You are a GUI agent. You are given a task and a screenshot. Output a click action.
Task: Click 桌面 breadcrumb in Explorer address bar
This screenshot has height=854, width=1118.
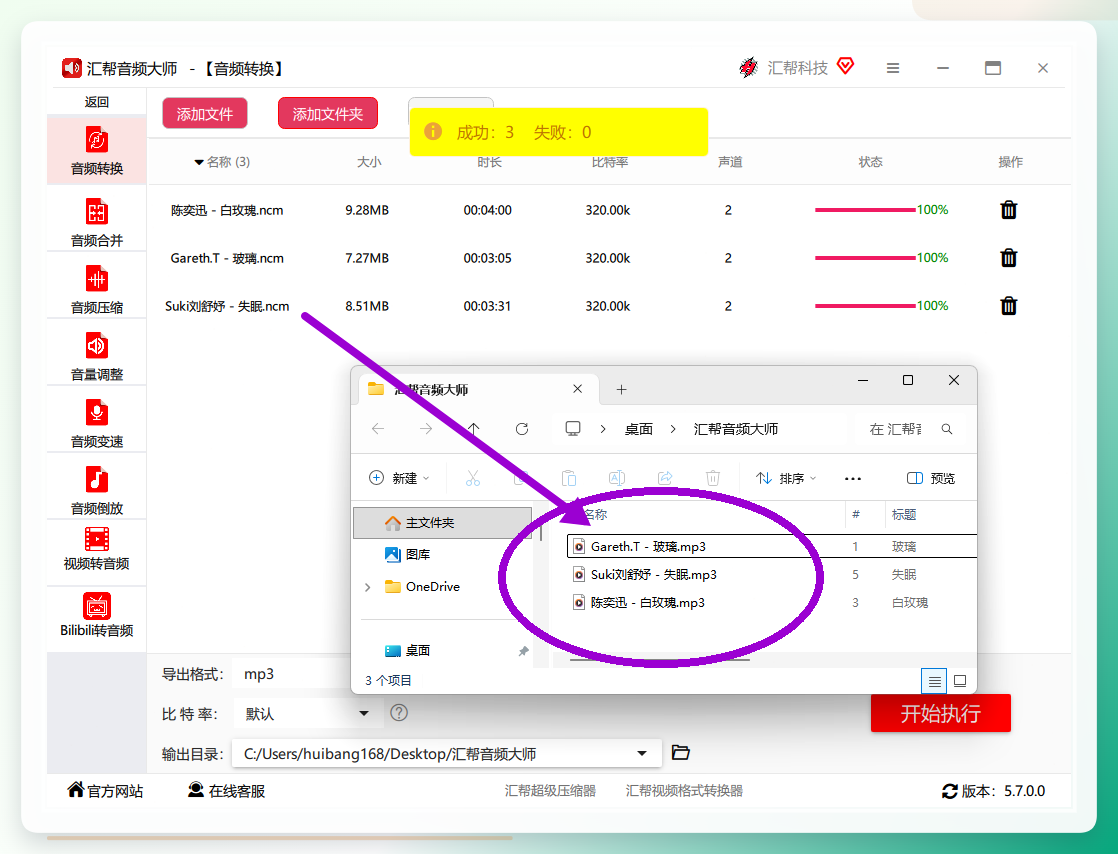639,429
